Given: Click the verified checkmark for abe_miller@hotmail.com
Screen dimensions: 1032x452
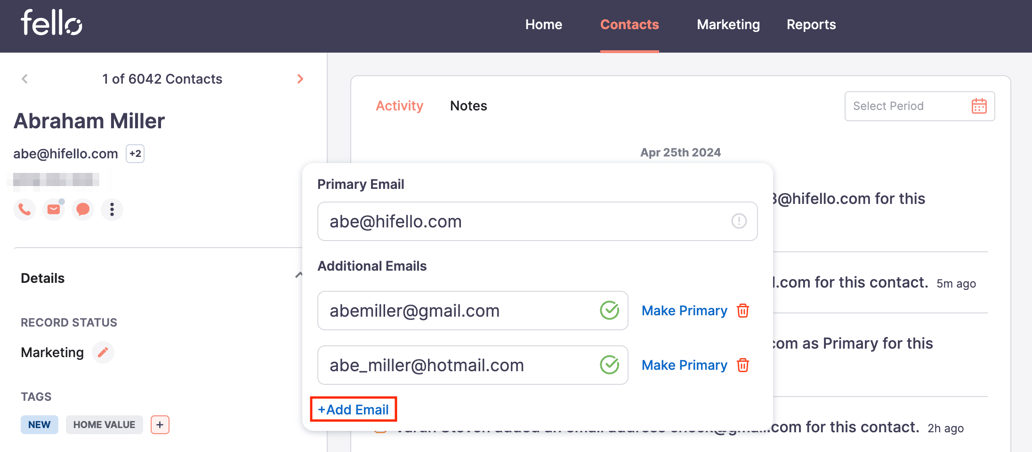Looking at the screenshot, I should pos(609,365).
